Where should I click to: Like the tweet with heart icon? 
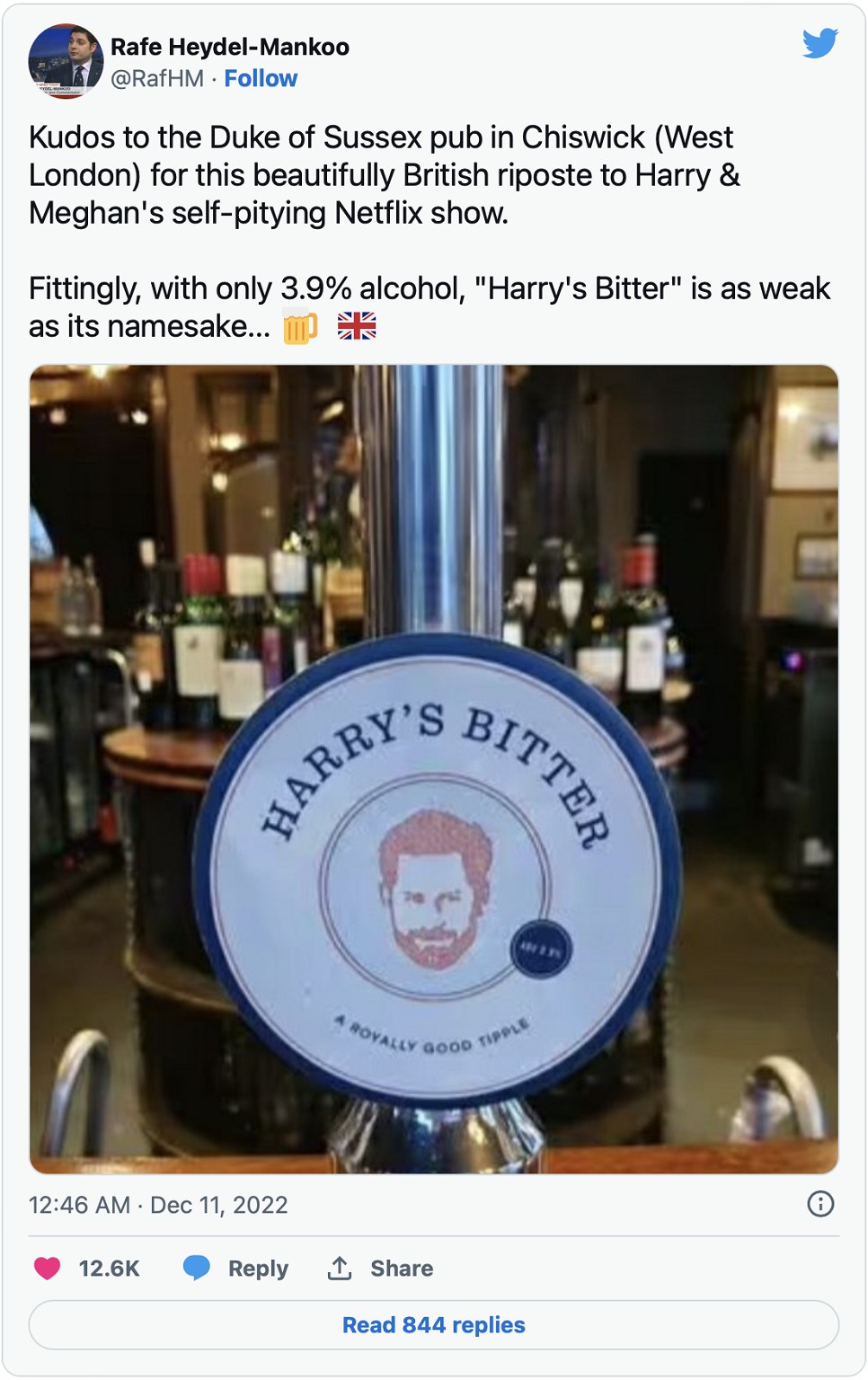tap(47, 1268)
